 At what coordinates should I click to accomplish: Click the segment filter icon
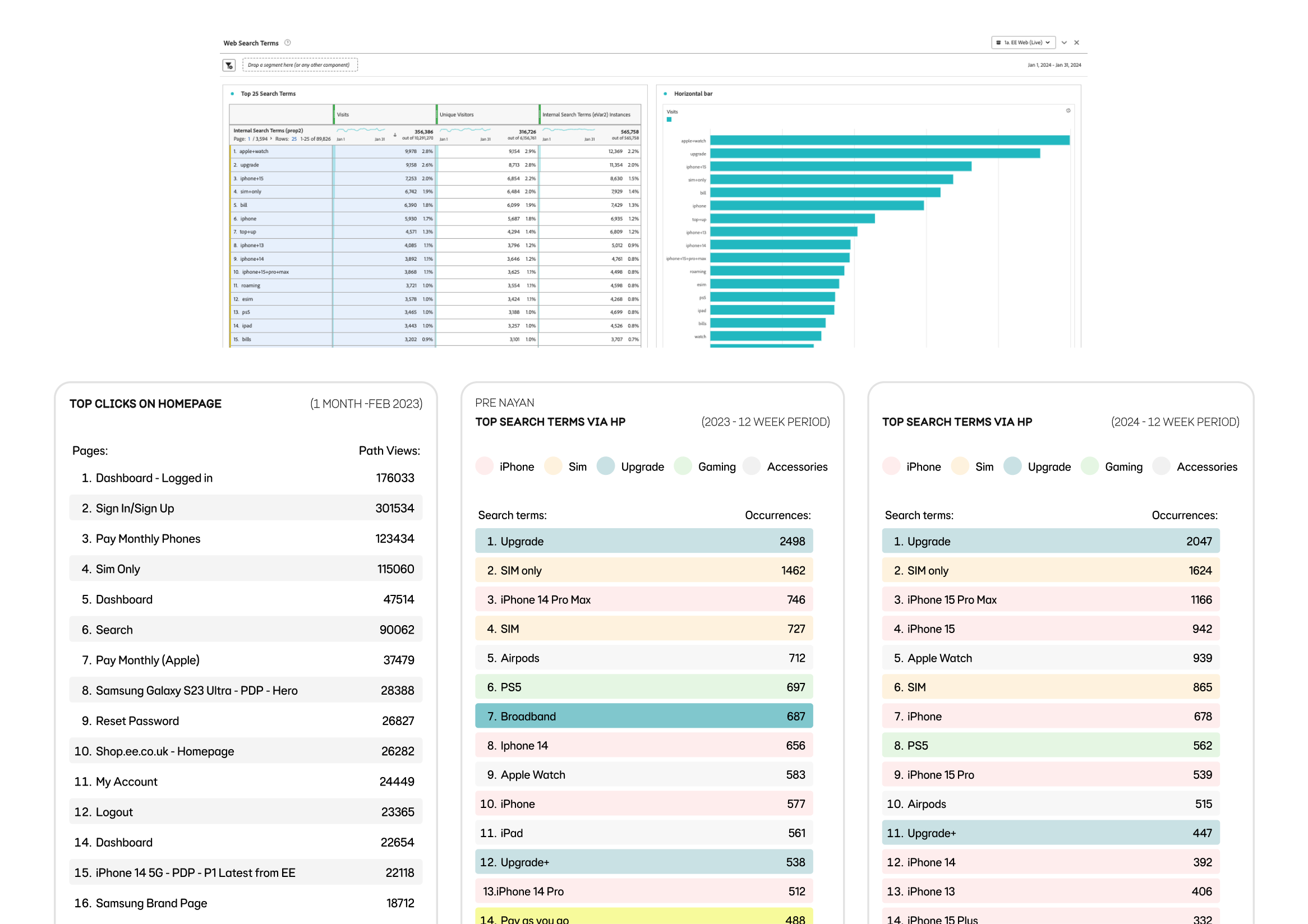click(229, 66)
